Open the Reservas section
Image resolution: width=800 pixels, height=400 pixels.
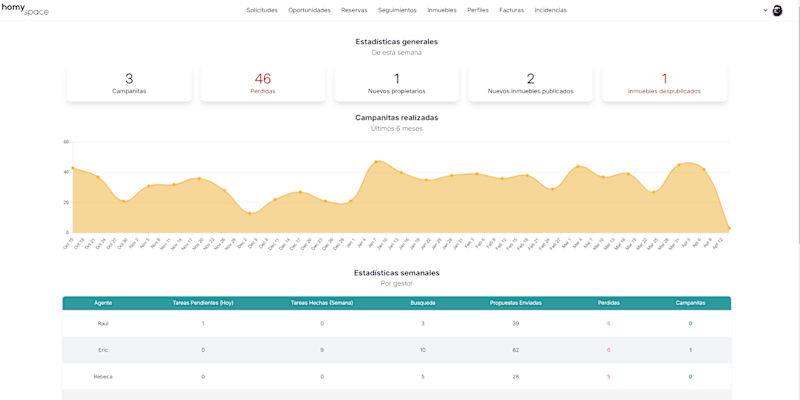coord(354,10)
